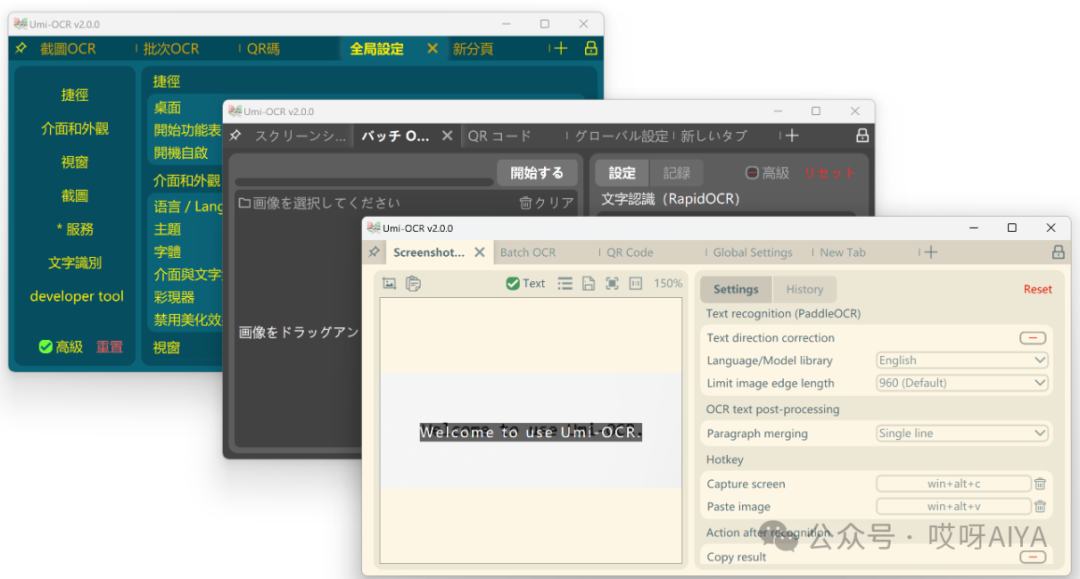Click the pin icon in the Japanese window

coord(236,136)
